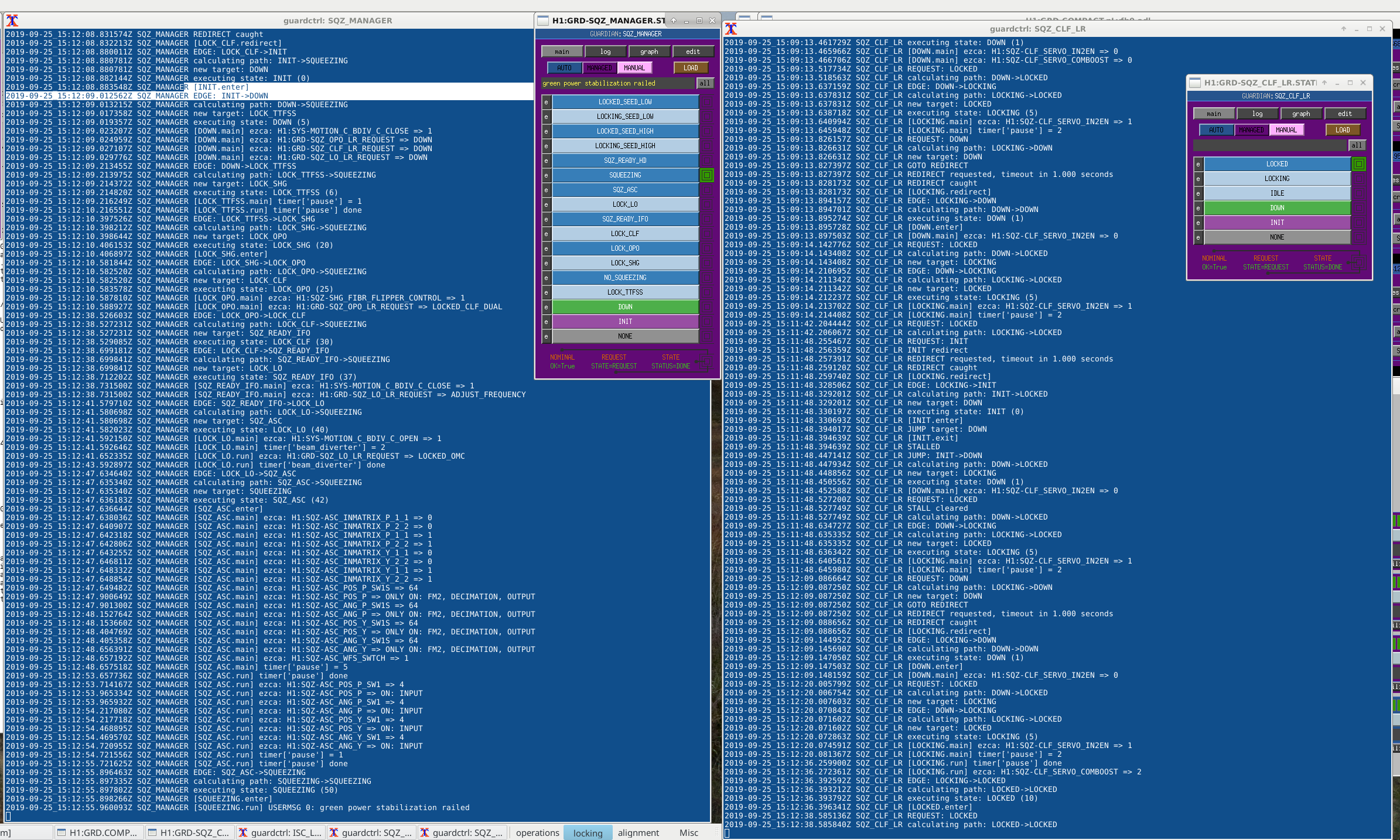
Task: Click the 'OK=True' text in SQZ_CLF_LR panel
Action: [x=1214, y=267]
